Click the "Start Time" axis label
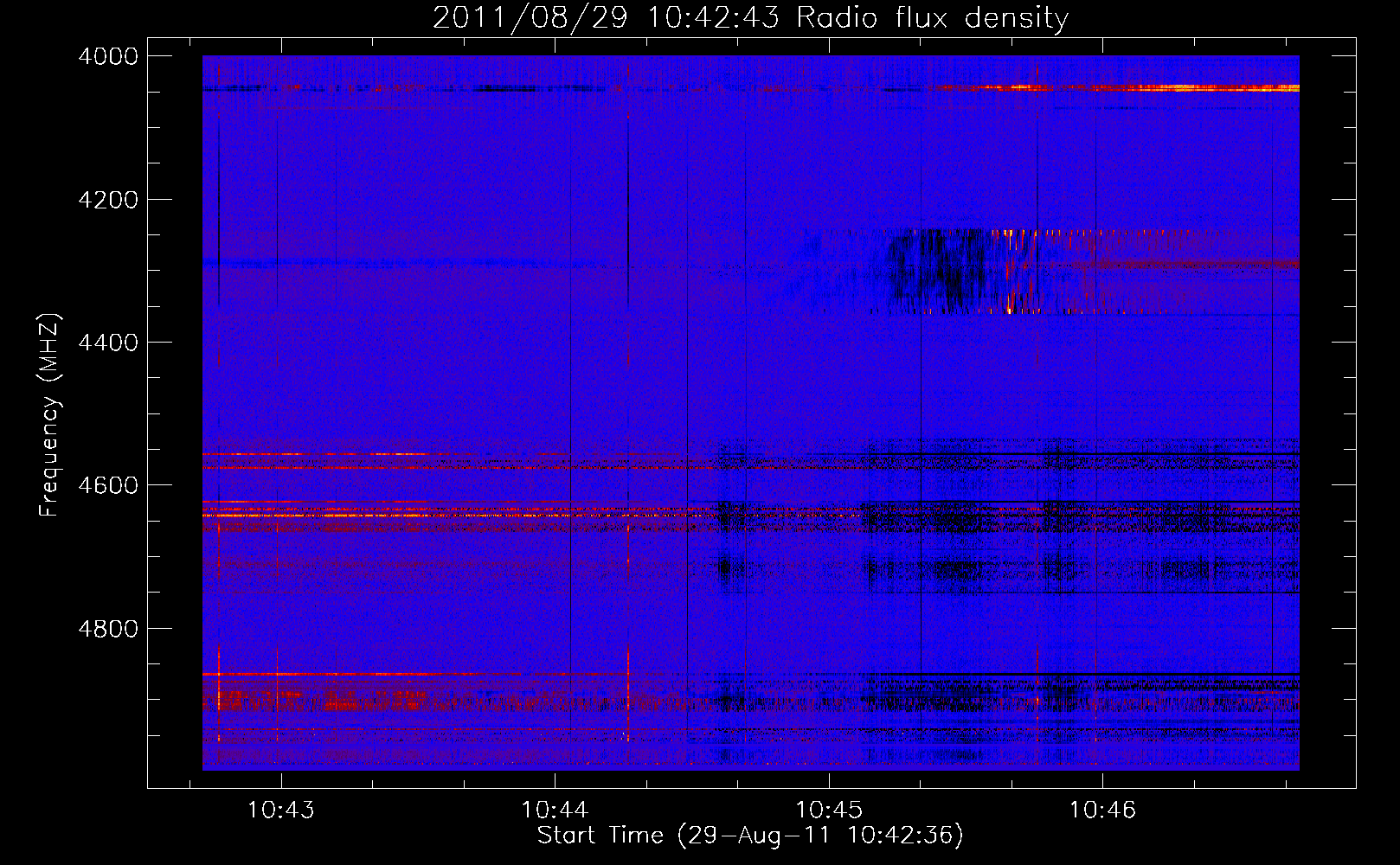Image resolution: width=1400 pixels, height=865 pixels. [x=750, y=836]
